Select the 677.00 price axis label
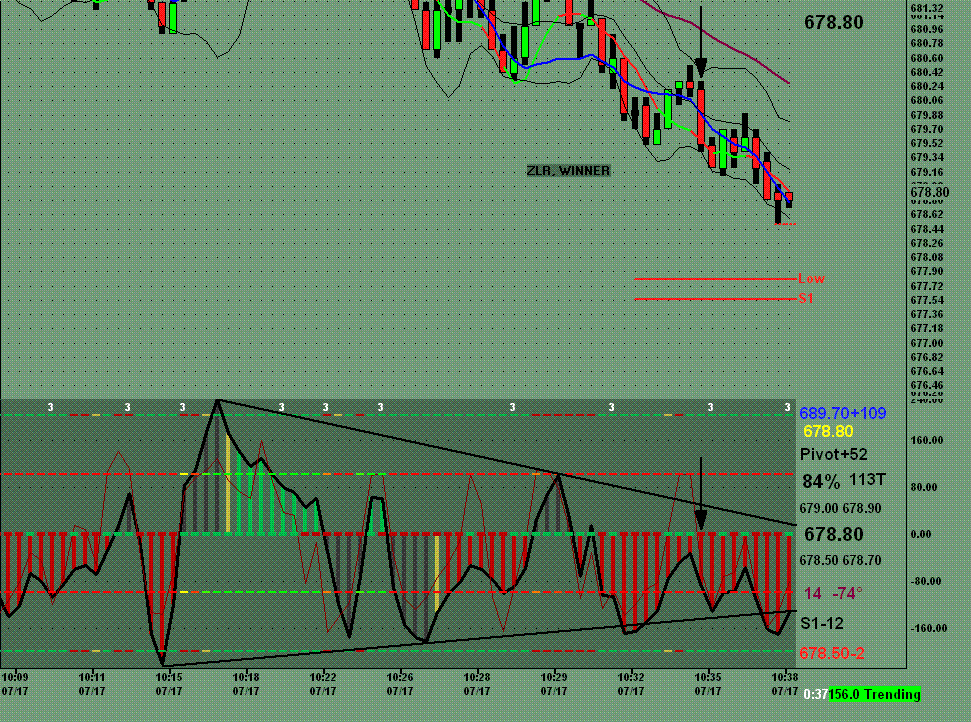Image resolution: width=971 pixels, height=722 pixels. [927, 343]
